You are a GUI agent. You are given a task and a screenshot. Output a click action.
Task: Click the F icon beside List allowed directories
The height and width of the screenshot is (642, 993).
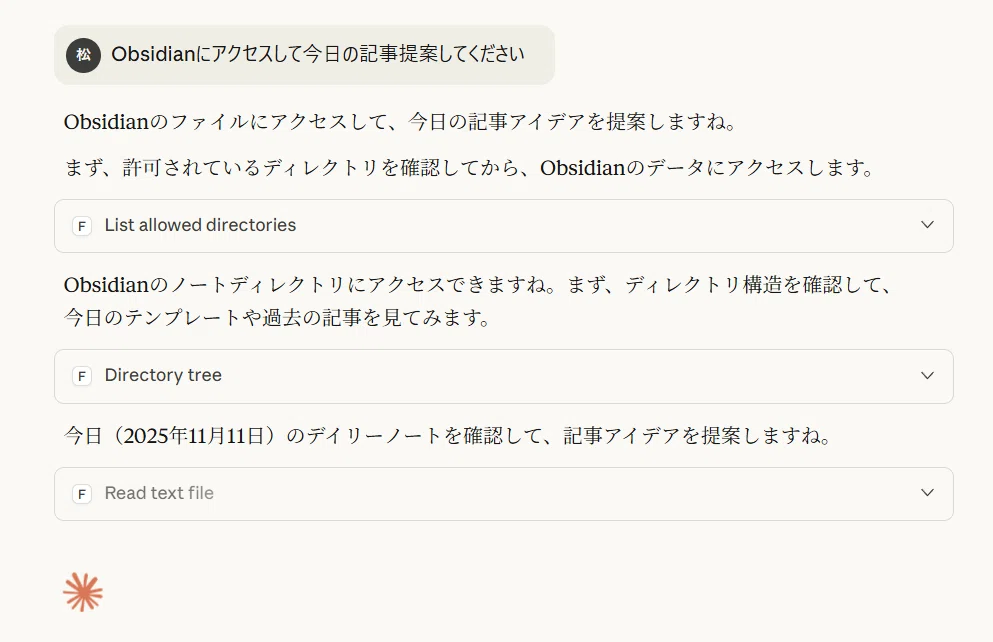tap(82, 226)
